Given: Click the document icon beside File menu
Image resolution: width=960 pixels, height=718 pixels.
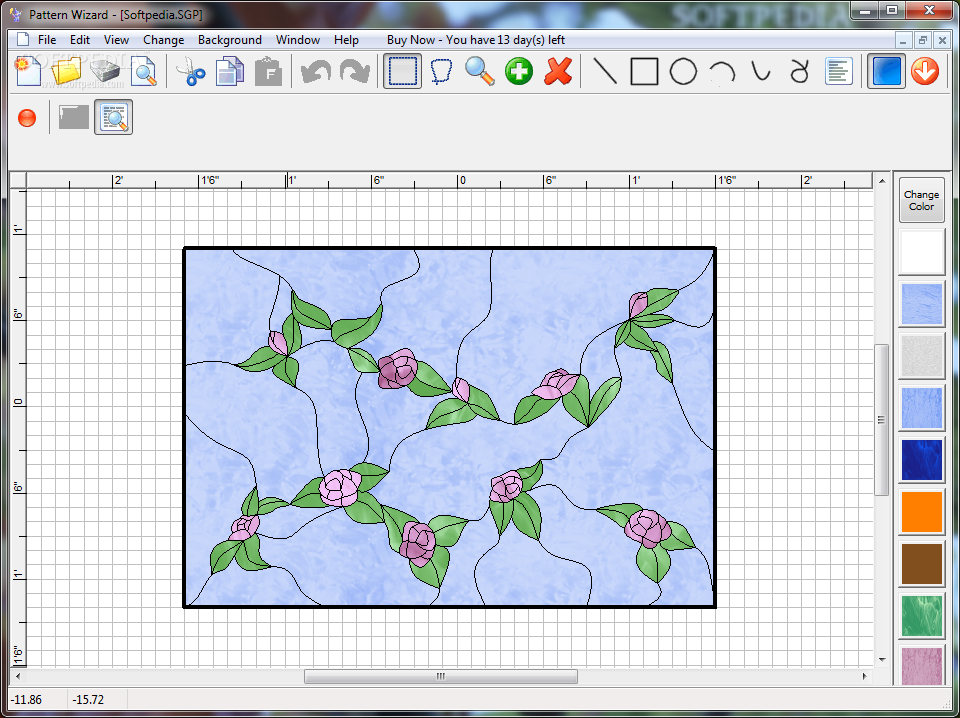Looking at the screenshot, I should (23, 40).
